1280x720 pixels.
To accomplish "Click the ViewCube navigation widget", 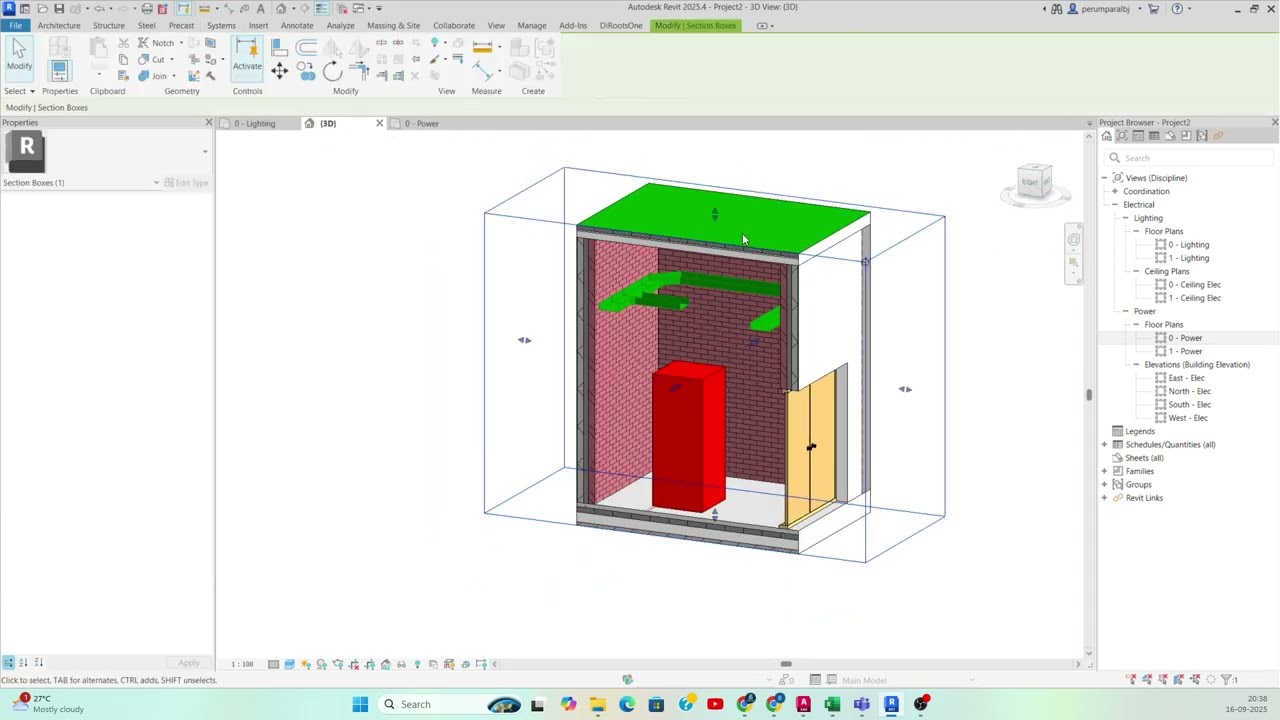I will [1034, 182].
